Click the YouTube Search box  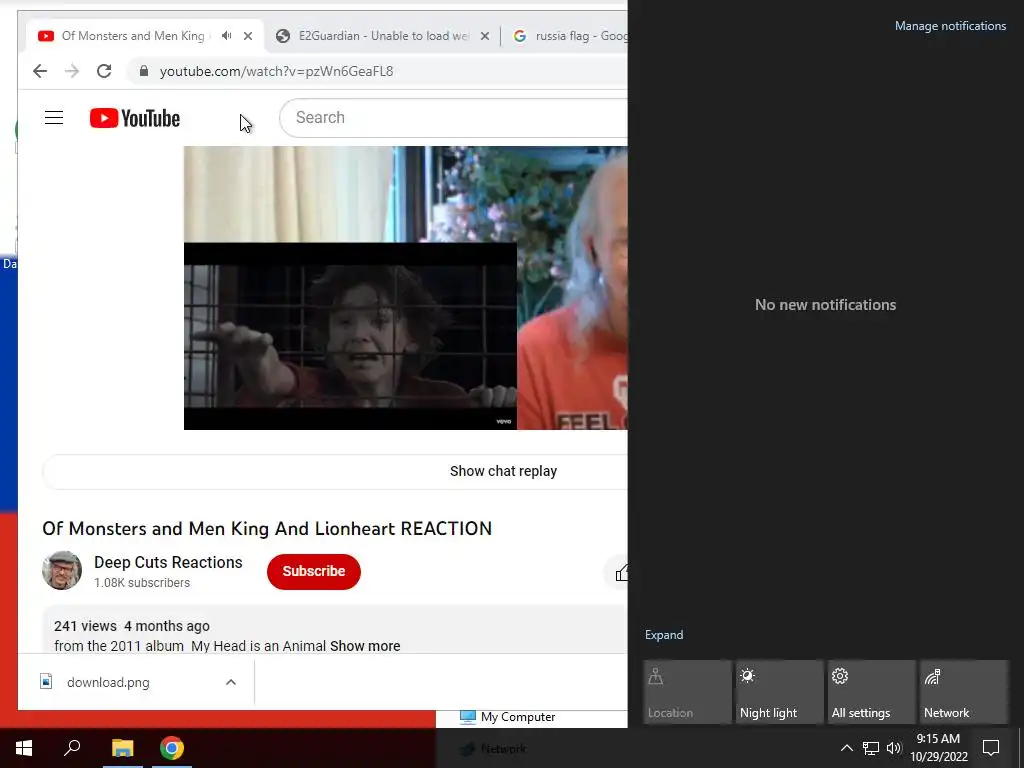click(453, 118)
